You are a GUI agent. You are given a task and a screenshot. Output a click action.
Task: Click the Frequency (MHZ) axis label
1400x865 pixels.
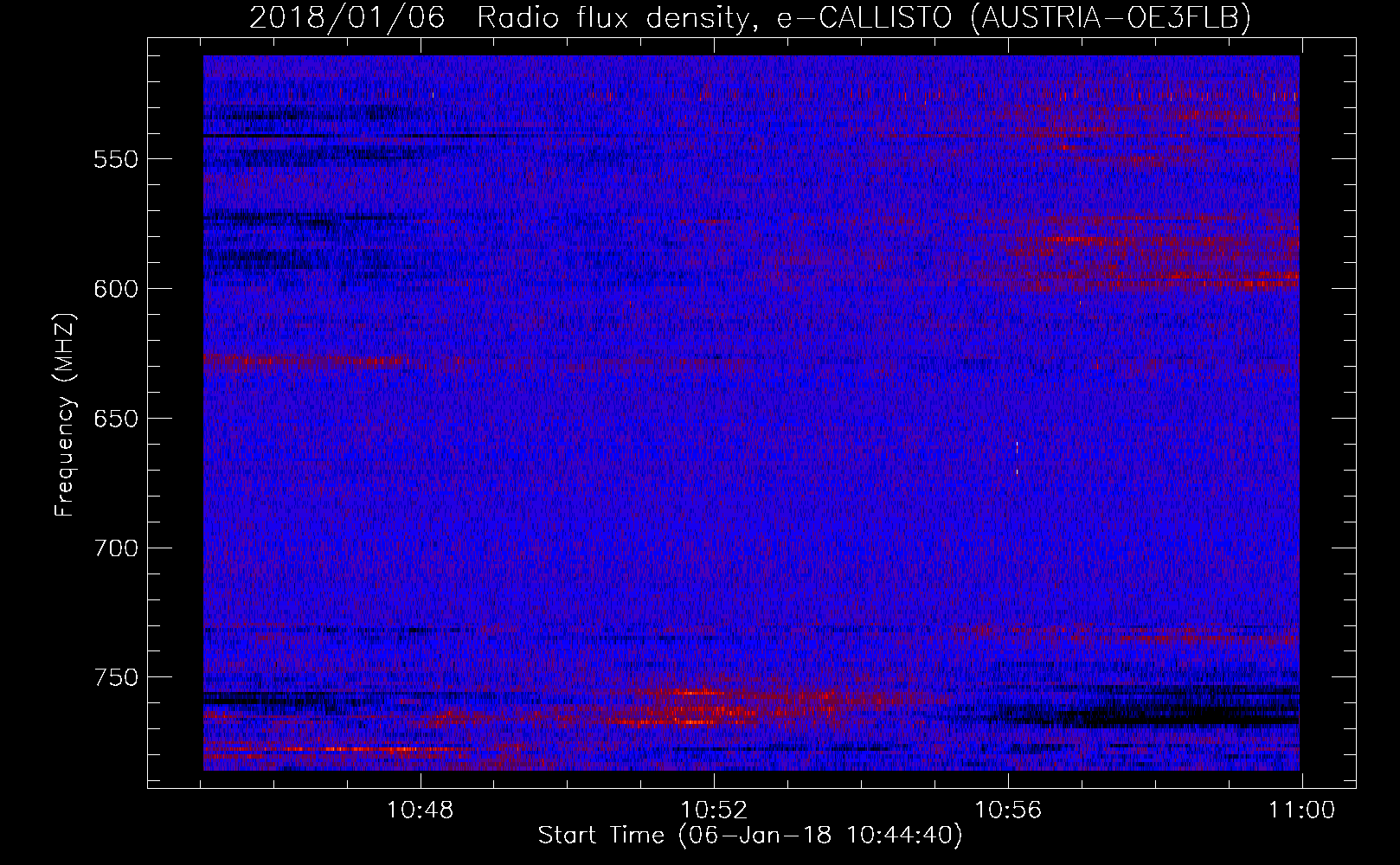(65, 414)
